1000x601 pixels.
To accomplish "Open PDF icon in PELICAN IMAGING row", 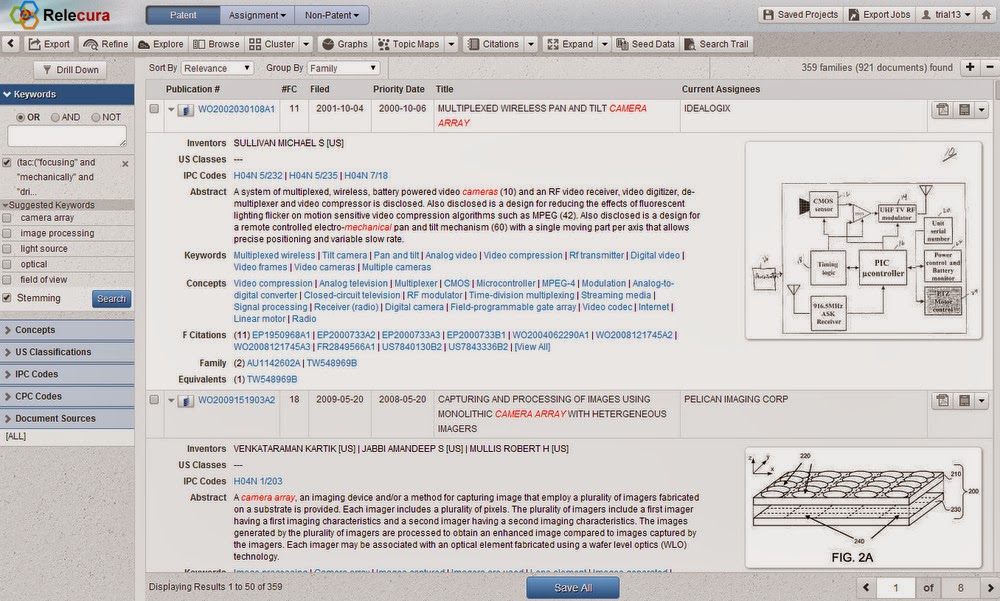I will click(x=943, y=401).
